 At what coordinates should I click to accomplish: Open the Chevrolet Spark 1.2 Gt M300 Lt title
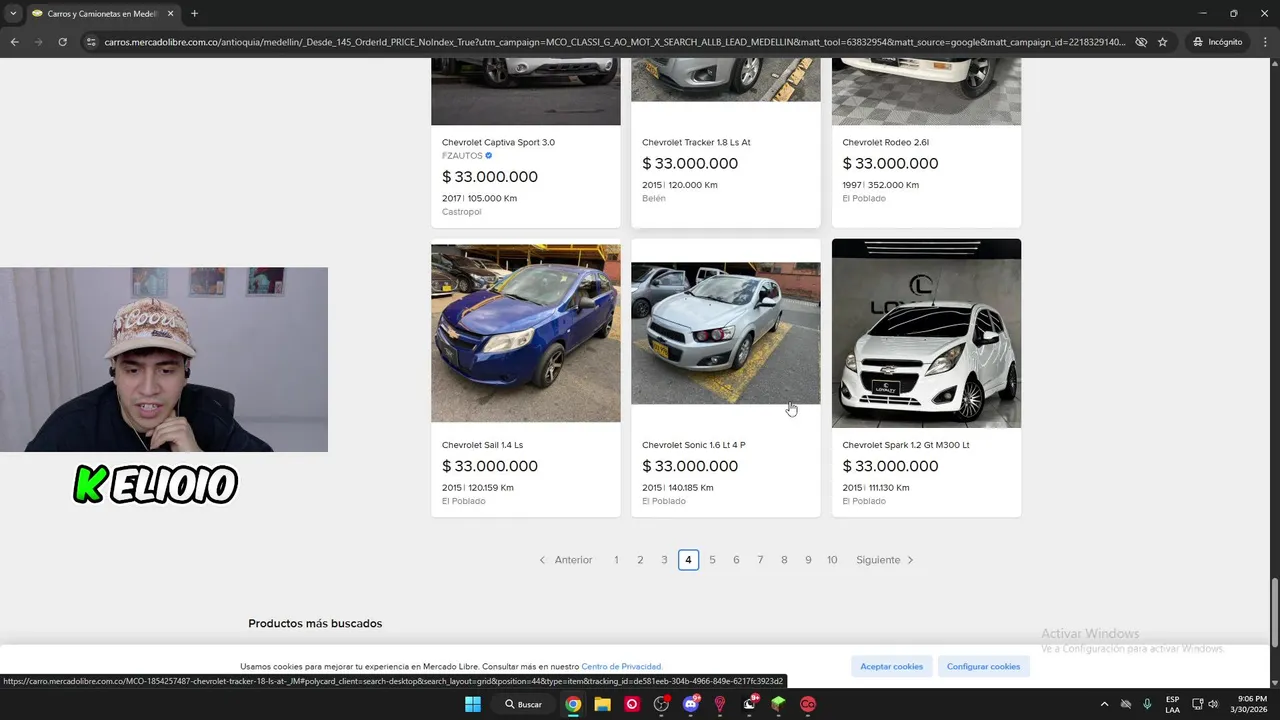pos(906,445)
